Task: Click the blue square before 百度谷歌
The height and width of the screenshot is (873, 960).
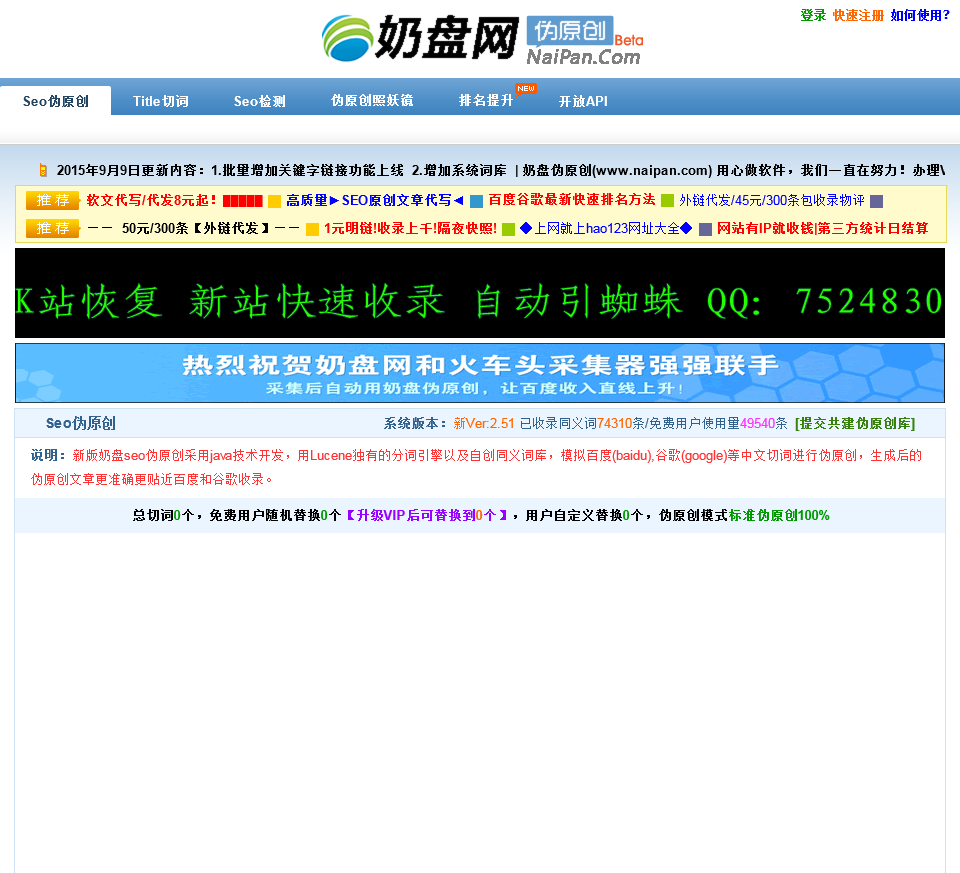Action: 476,201
